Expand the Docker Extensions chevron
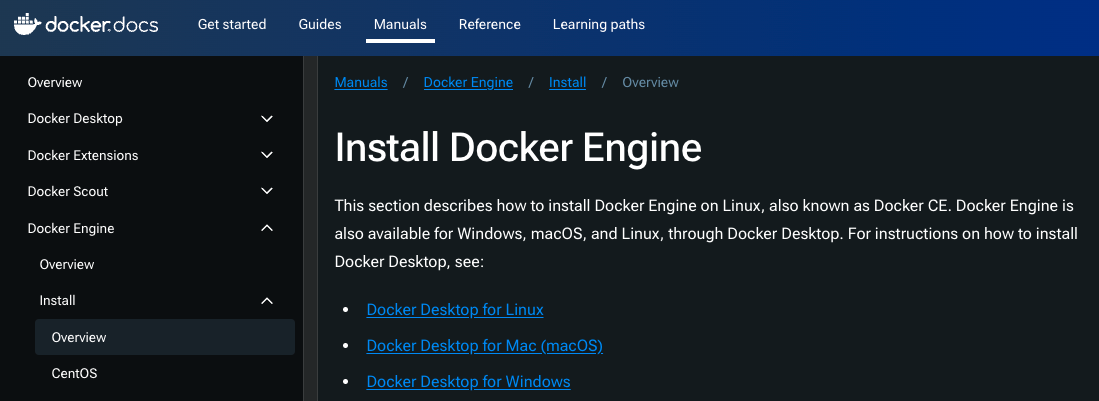 point(266,155)
